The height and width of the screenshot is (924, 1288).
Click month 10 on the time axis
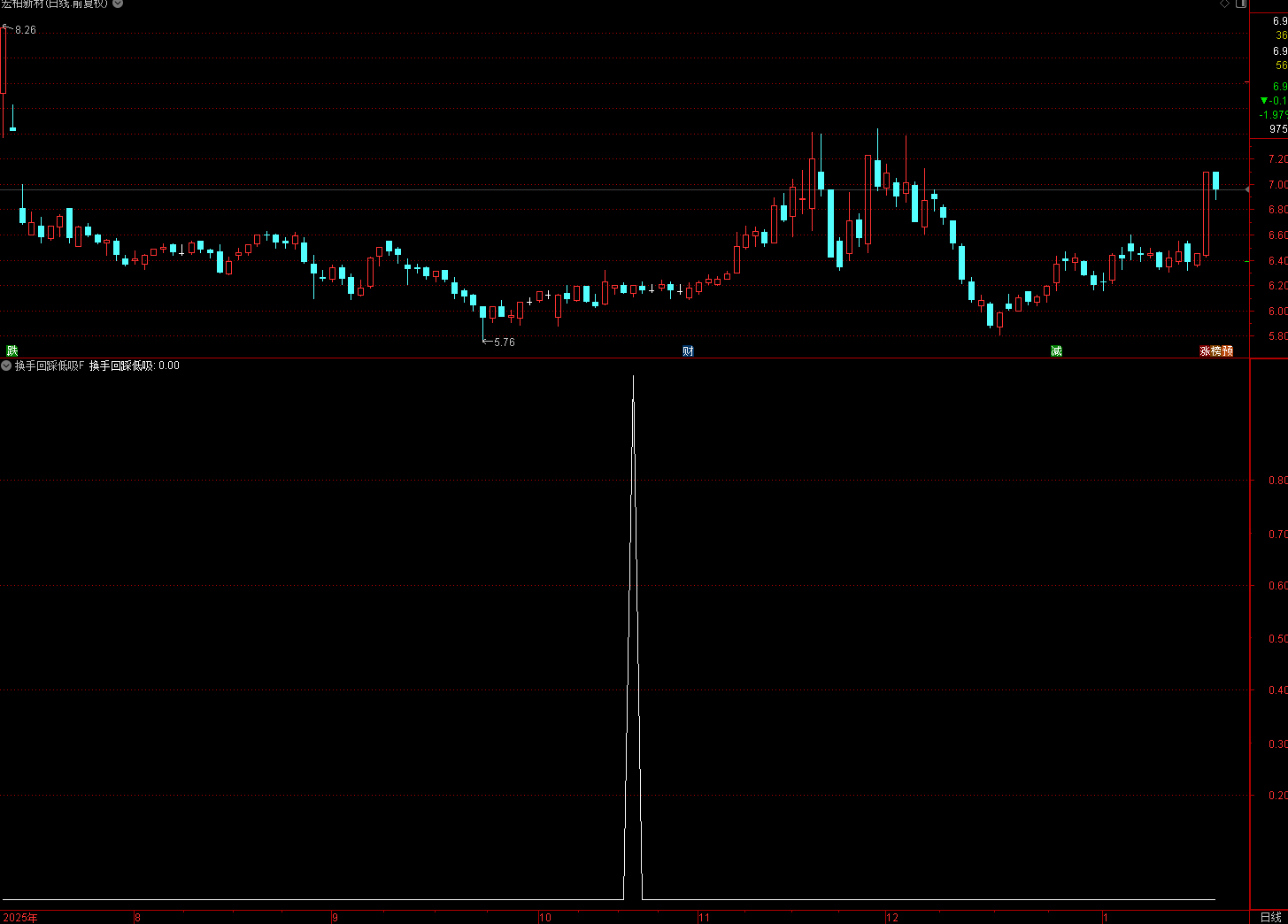click(x=545, y=918)
